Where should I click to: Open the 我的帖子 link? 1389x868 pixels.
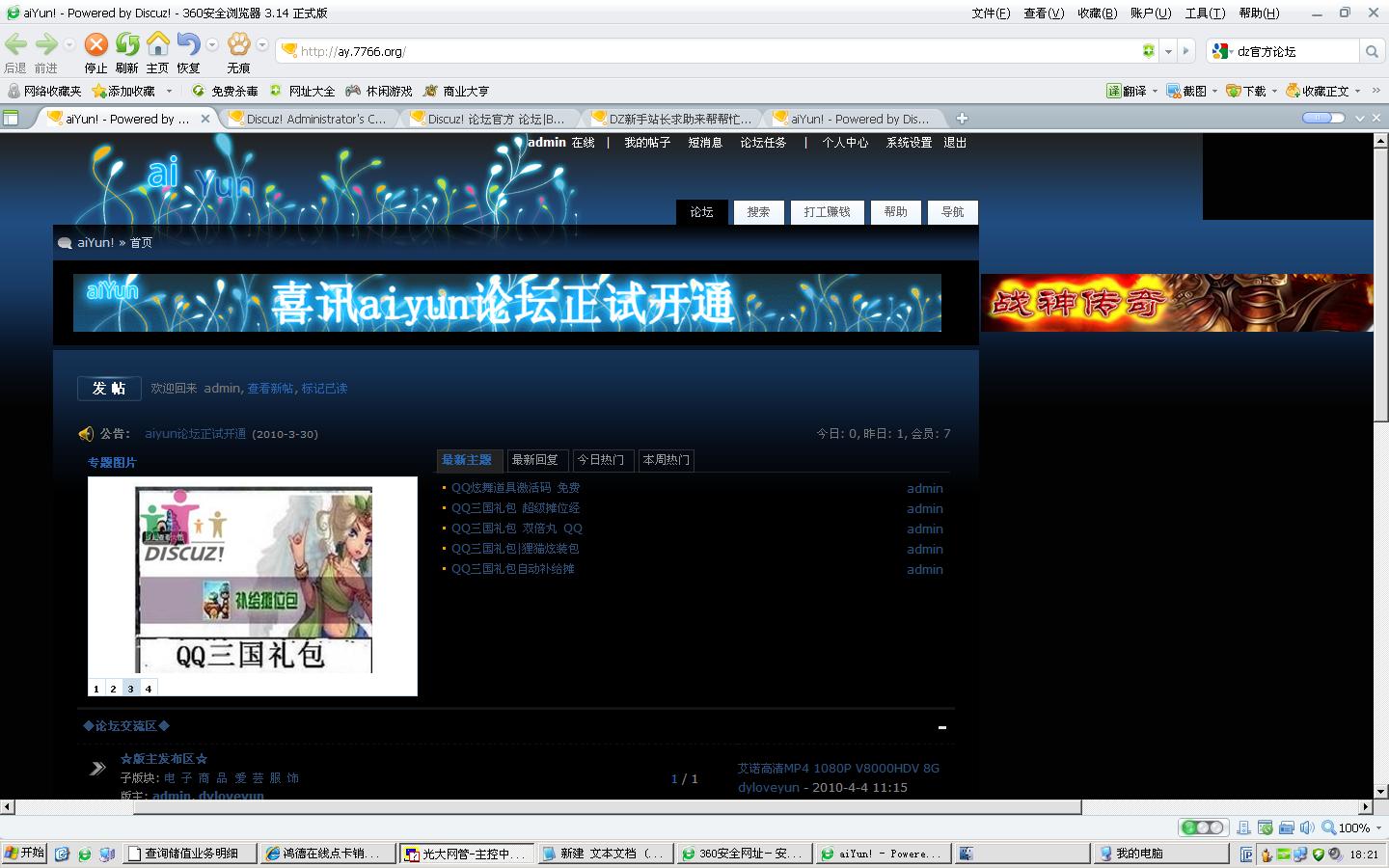[x=647, y=143]
